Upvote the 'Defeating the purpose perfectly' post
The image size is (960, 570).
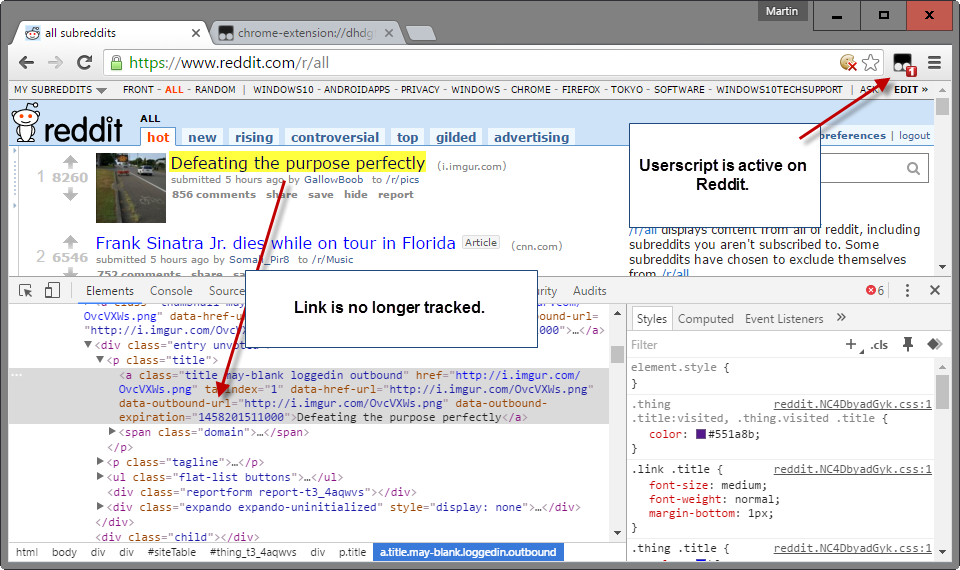click(x=70, y=161)
